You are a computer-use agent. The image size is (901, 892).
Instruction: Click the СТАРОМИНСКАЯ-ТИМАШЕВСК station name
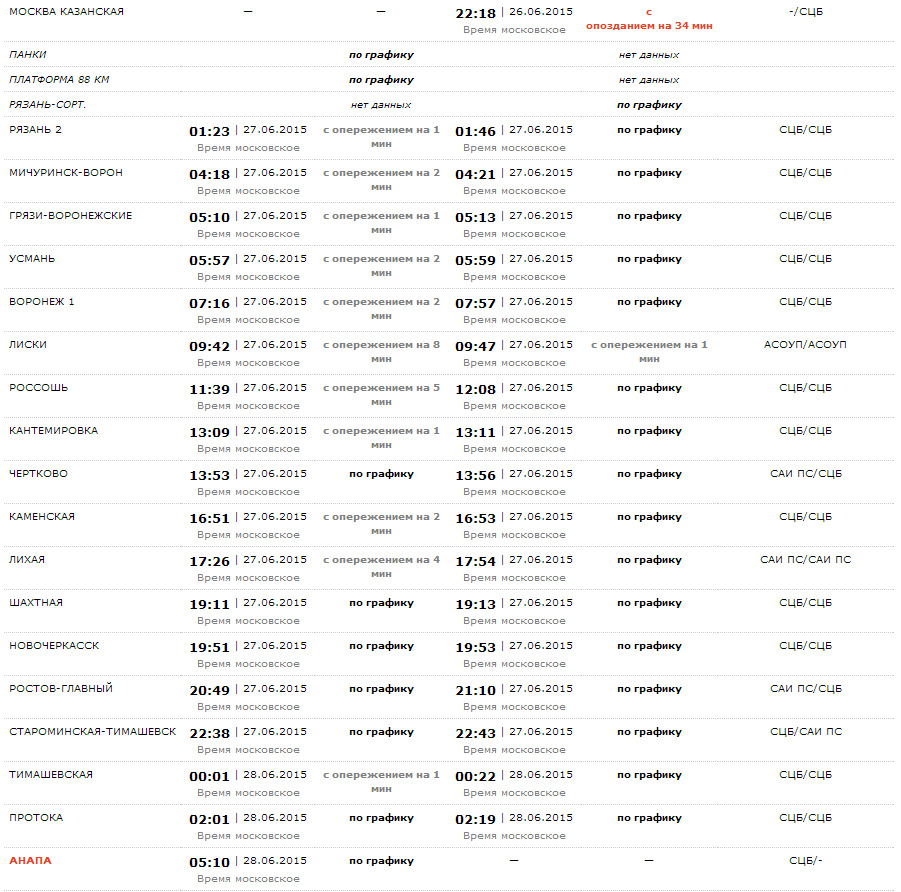93,731
